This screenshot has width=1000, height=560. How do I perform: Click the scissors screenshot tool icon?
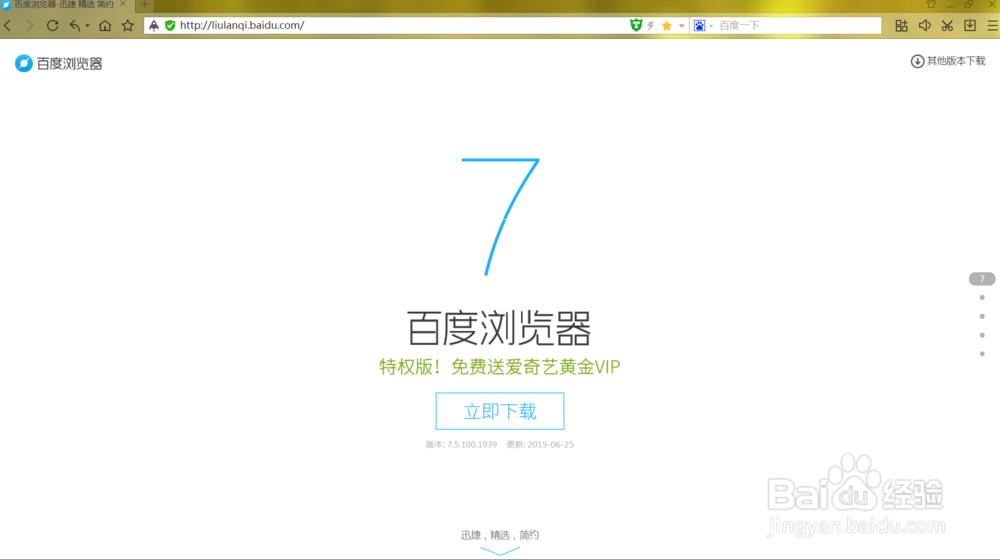(x=947, y=26)
